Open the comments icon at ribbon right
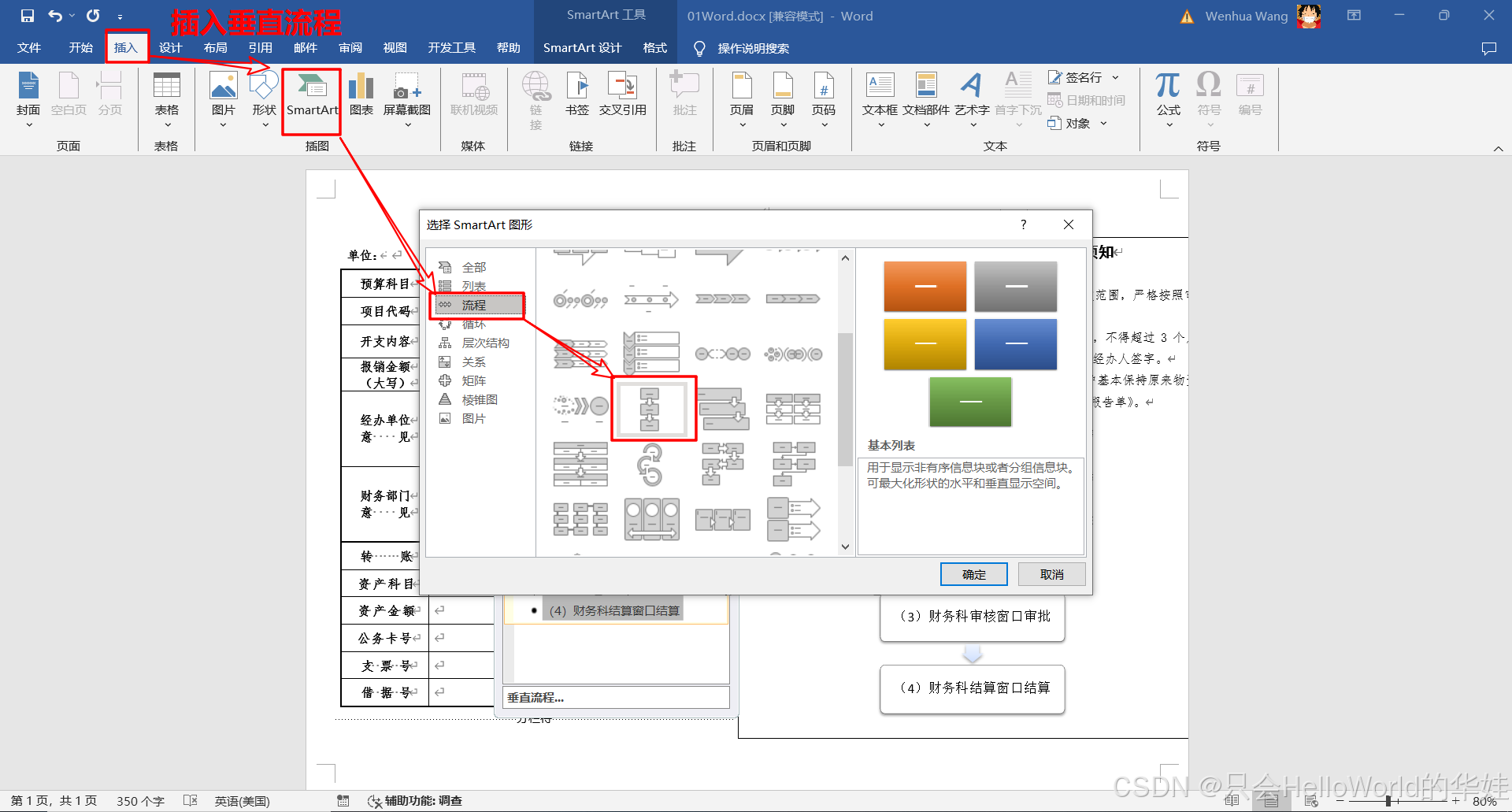This screenshot has width=1512, height=812. coord(1488,48)
